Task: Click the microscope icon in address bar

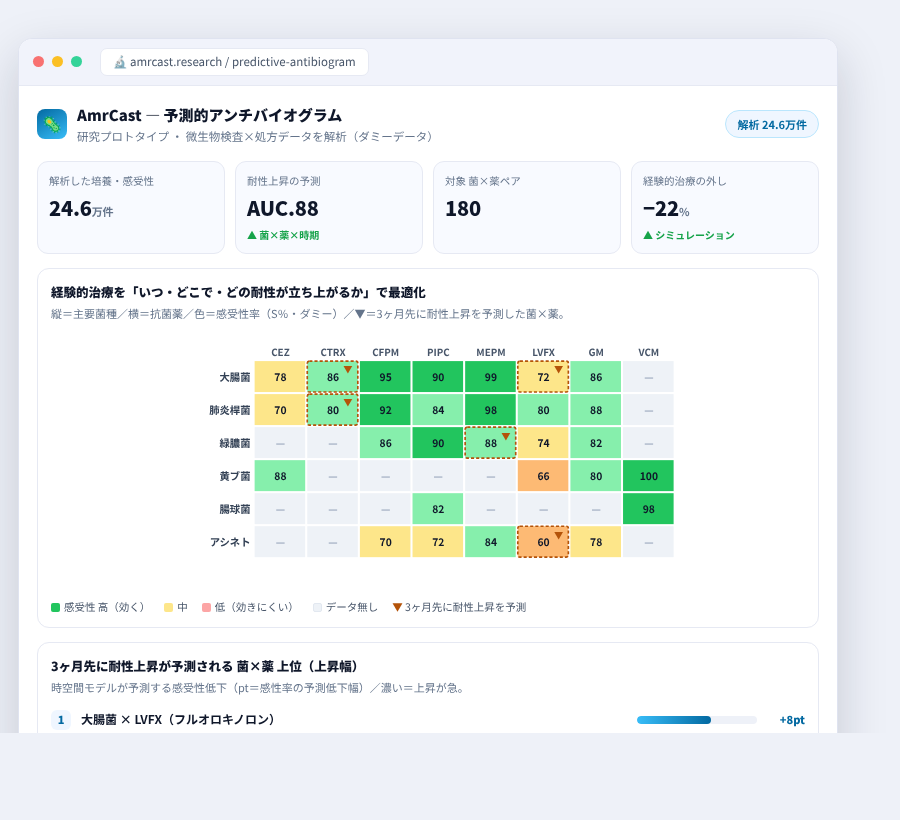Action: click(119, 62)
